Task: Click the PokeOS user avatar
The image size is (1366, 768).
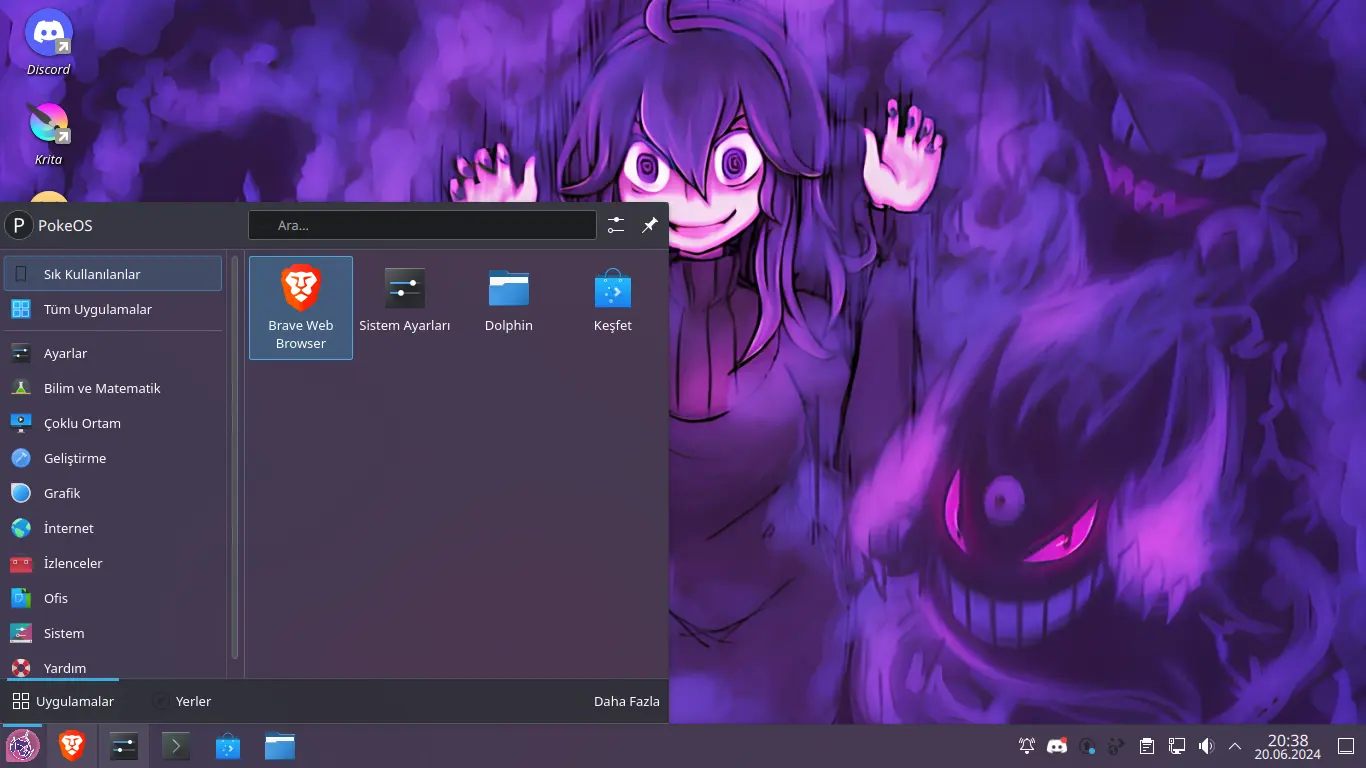Action: pos(19,225)
